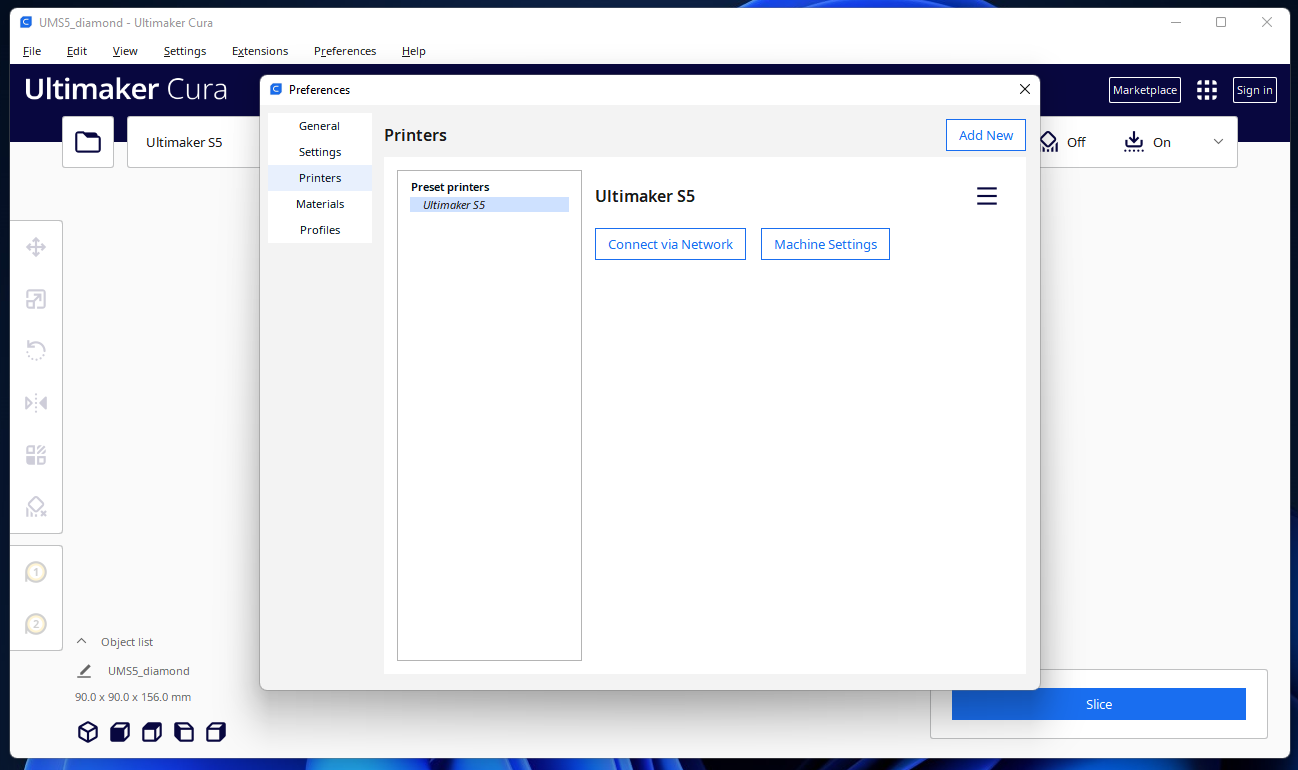Select UMS5_diamond in the object list
The image size is (1298, 770).
[148, 671]
